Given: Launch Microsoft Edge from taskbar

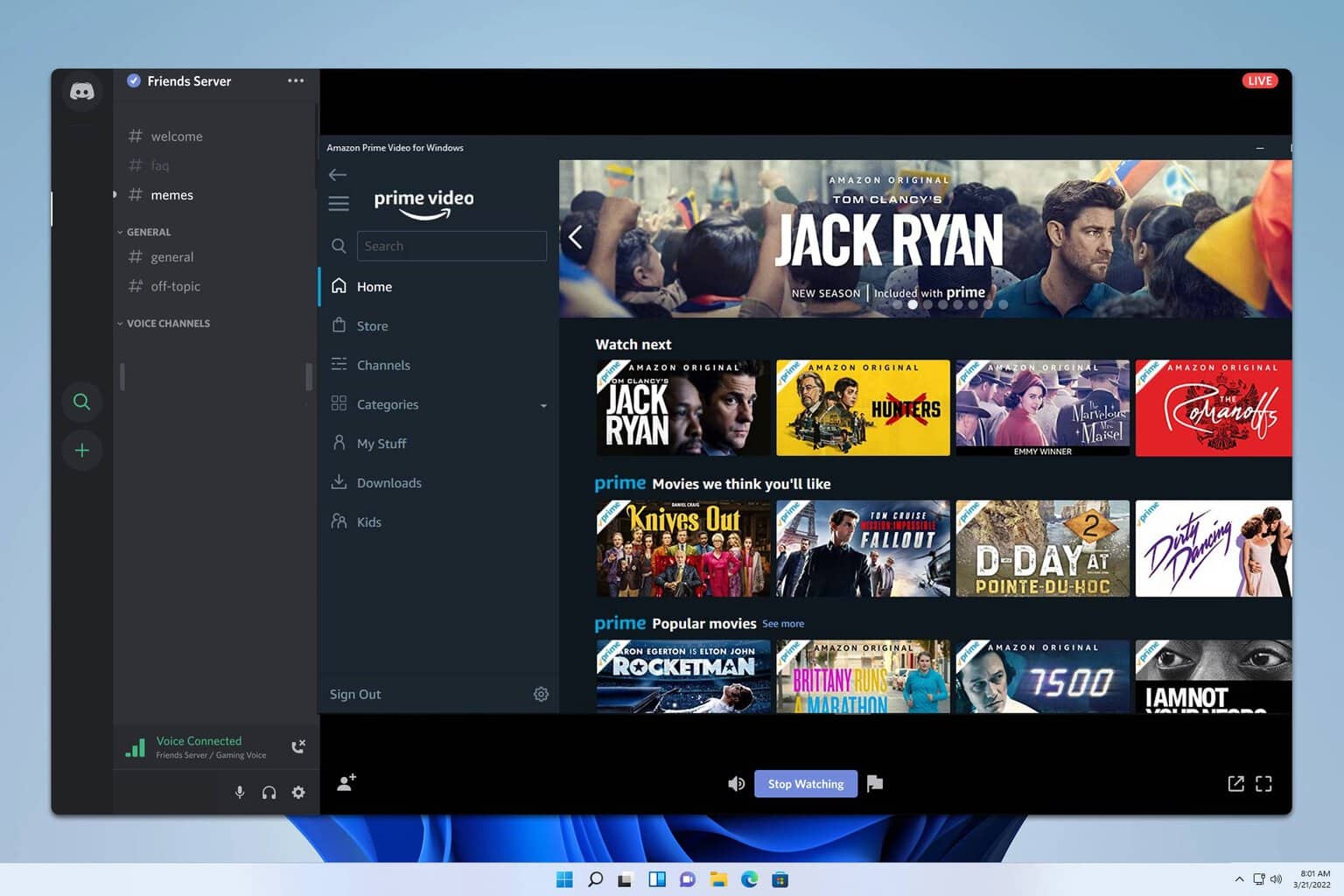Looking at the screenshot, I should click(x=749, y=879).
